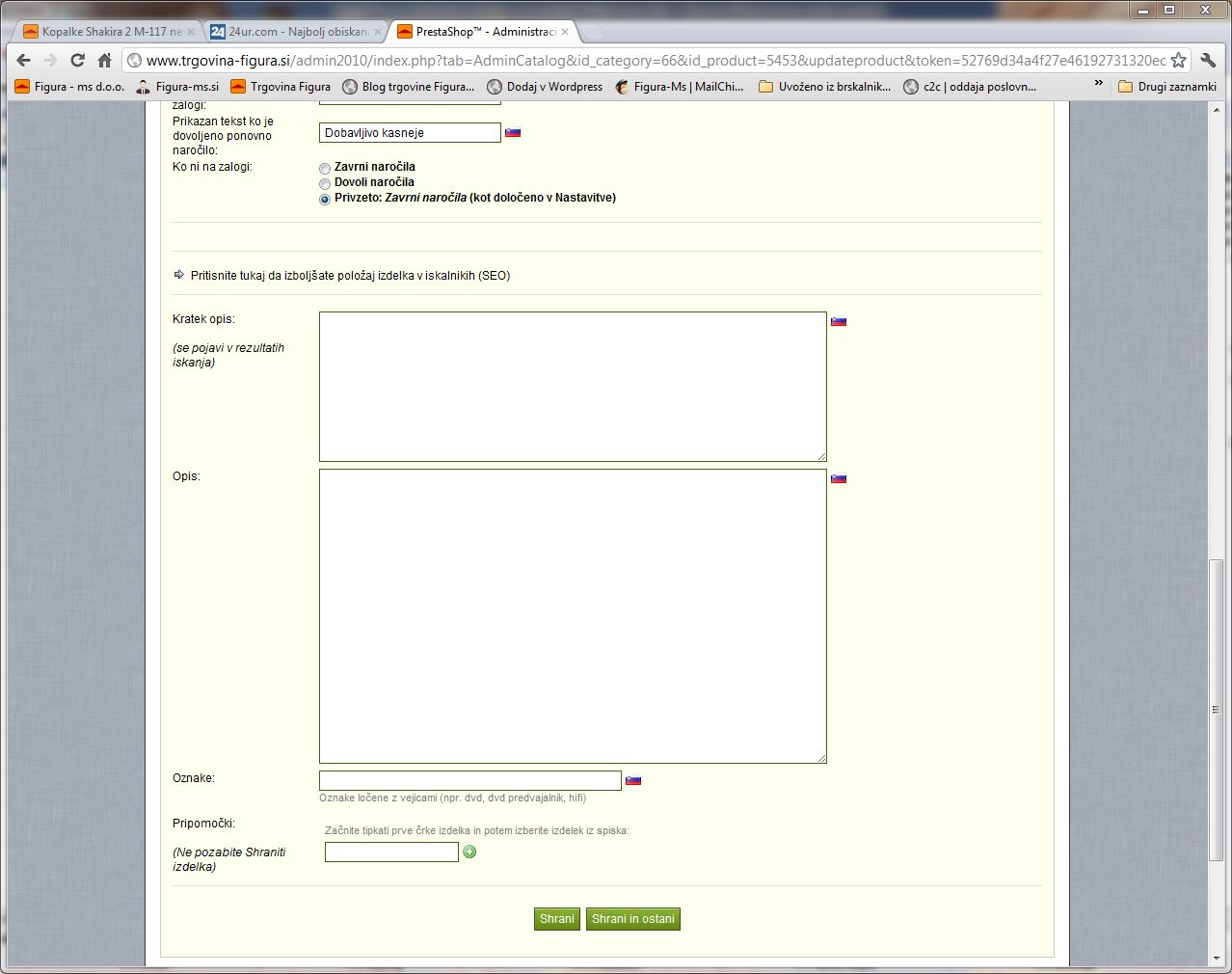The height and width of the screenshot is (974, 1232).
Task: Click the Kratek opis resize handle
Action: pos(822,457)
